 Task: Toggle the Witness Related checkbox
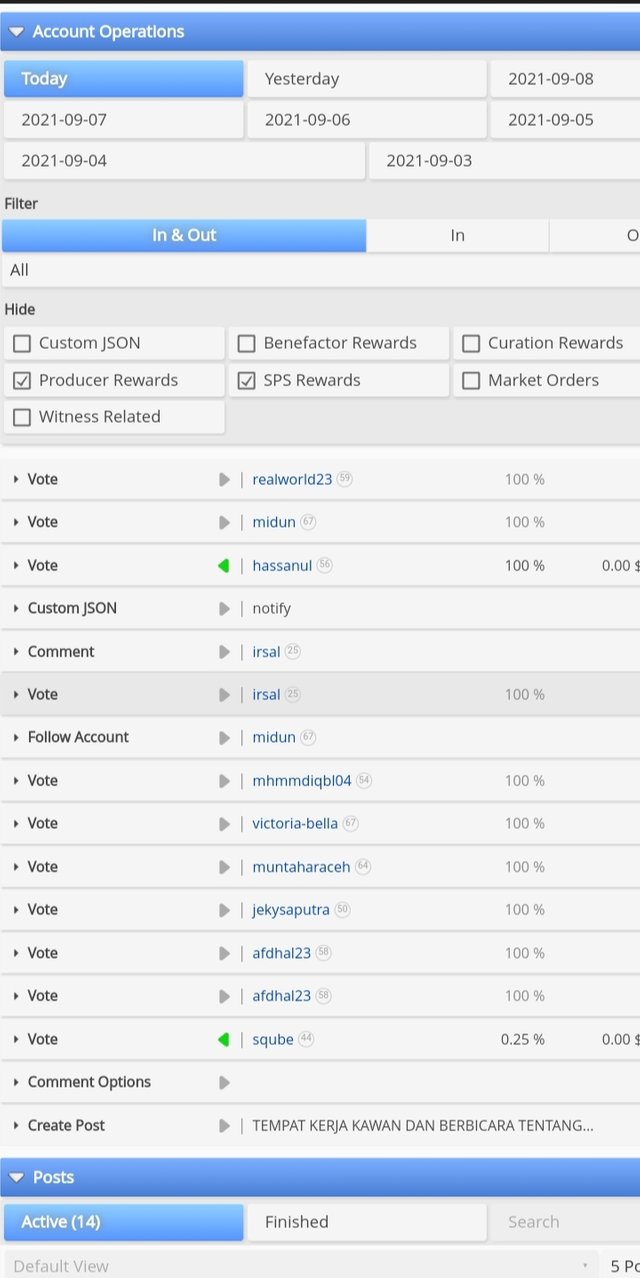click(x=22, y=418)
